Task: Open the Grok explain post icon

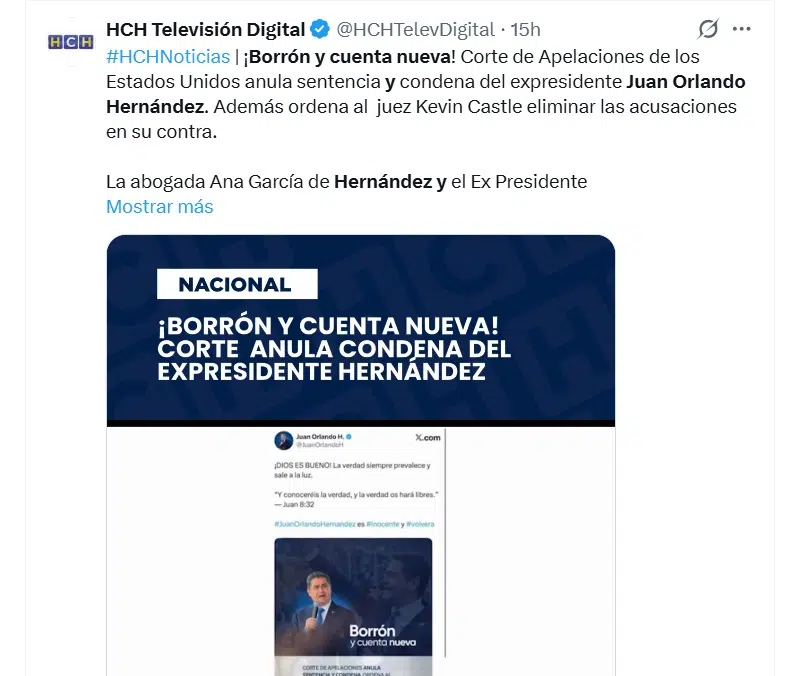Action: 708,29
